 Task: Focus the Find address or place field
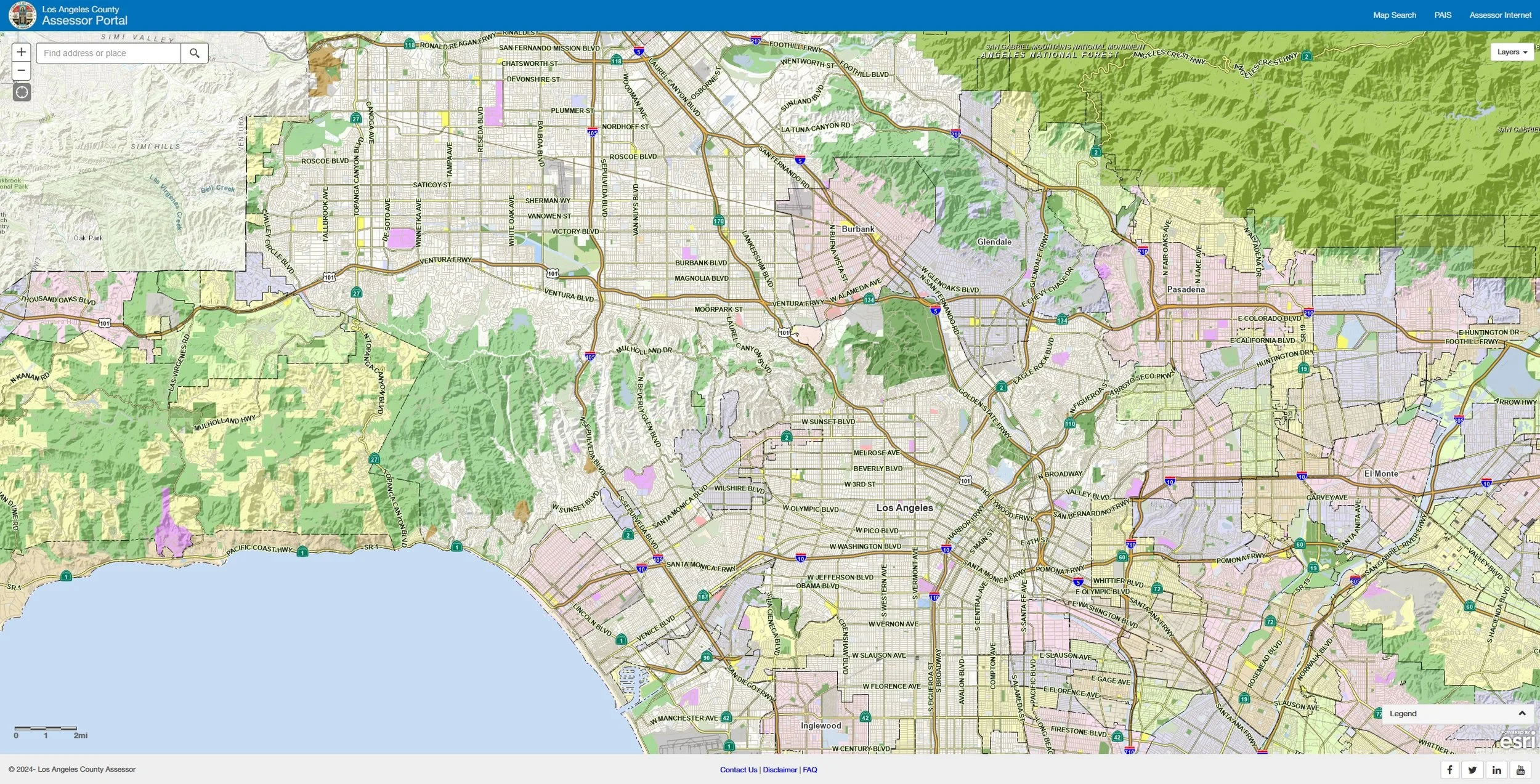pyautogui.click(x=109, y=53)
